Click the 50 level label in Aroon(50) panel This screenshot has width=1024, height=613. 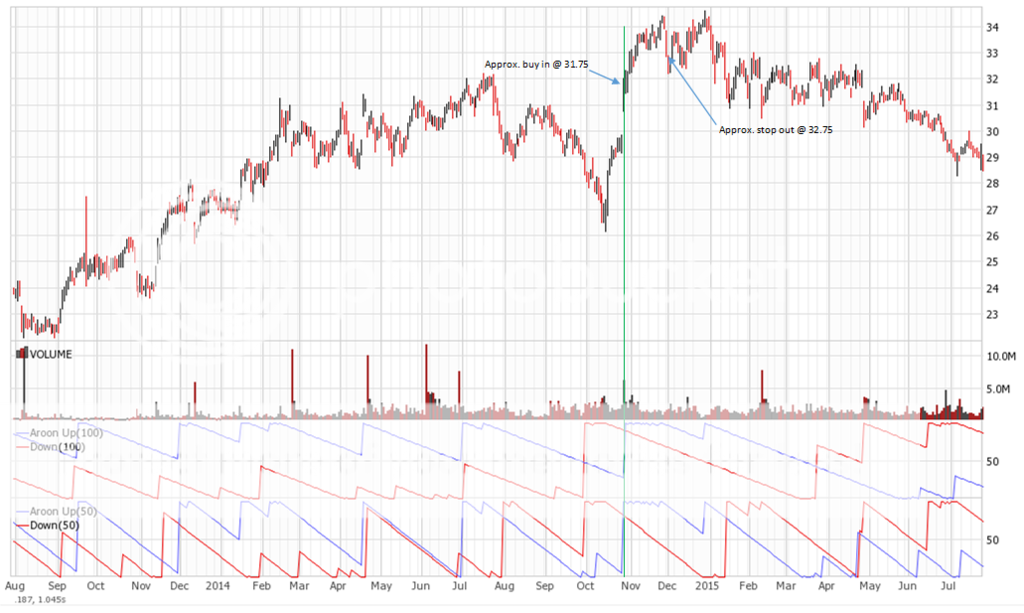(993, 540)
